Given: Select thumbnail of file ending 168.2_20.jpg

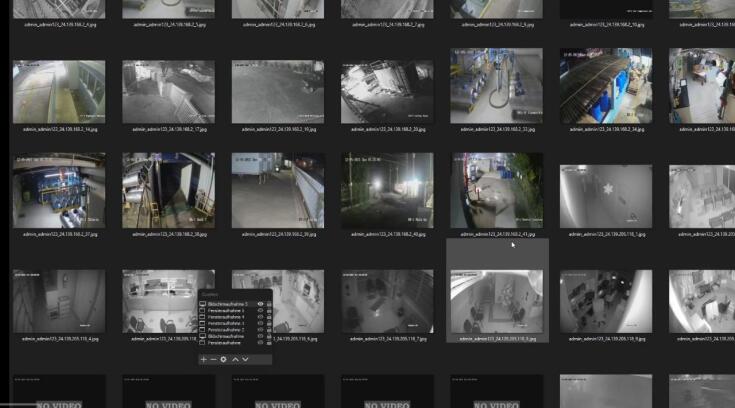Looking at the screenshot, I should pos(387,91).
